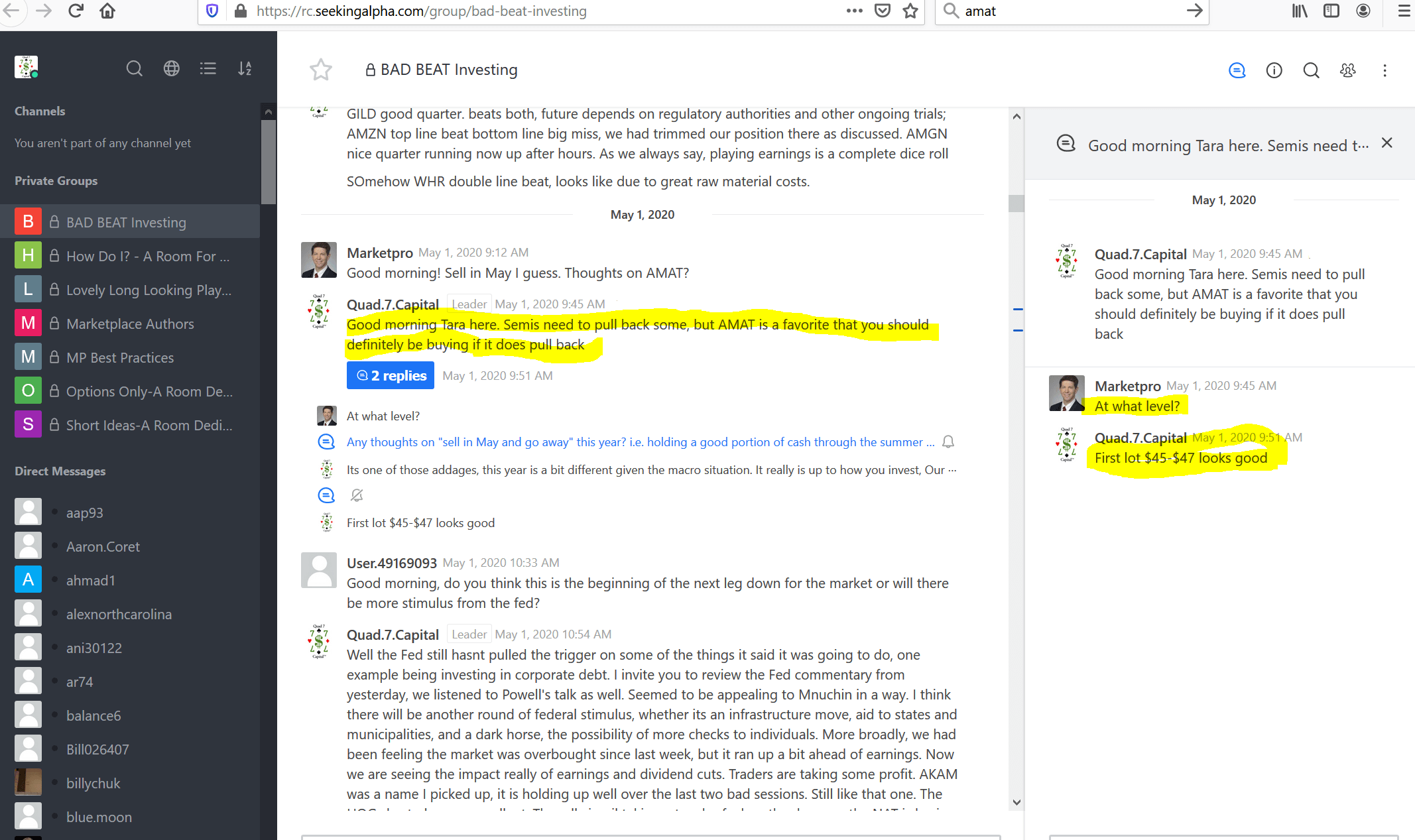Go forward in browser history
The image size is (1415, 840).
click(44, 11)
